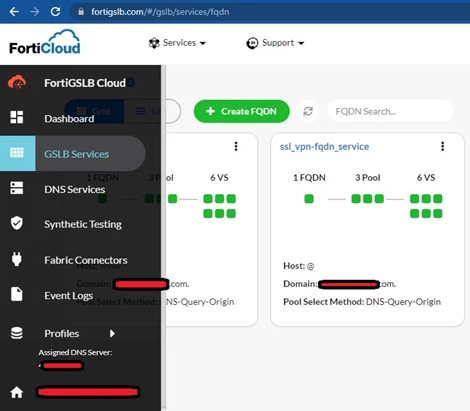Refresh the FQDN list with the reload icon

(x=308, y=111)
